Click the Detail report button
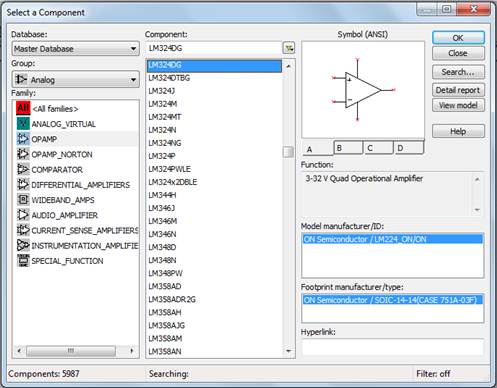Image resolution: width=497 pixels, height=388 pixels. [x=458, y=90]
